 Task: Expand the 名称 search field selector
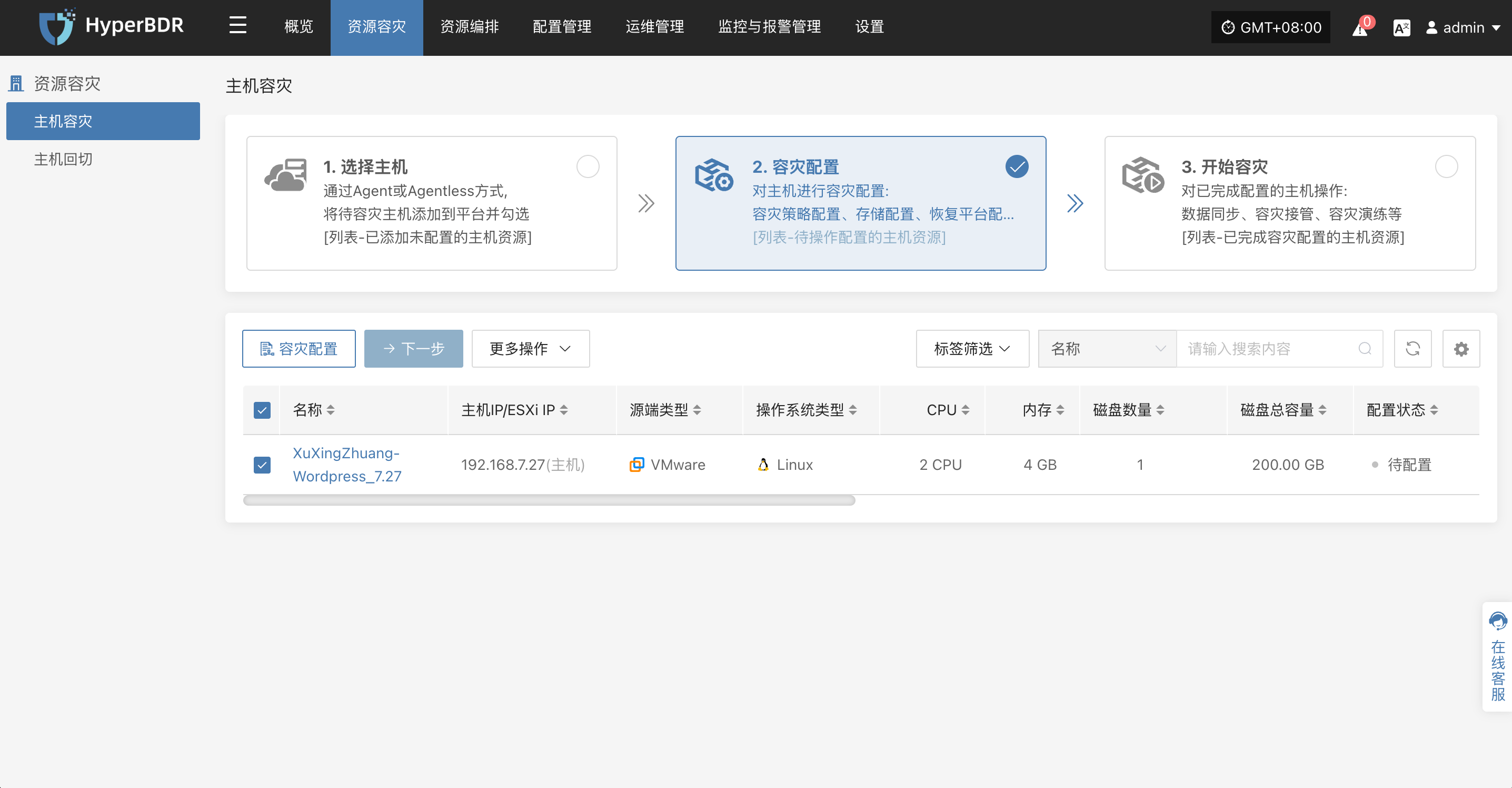pos(1107,349)
